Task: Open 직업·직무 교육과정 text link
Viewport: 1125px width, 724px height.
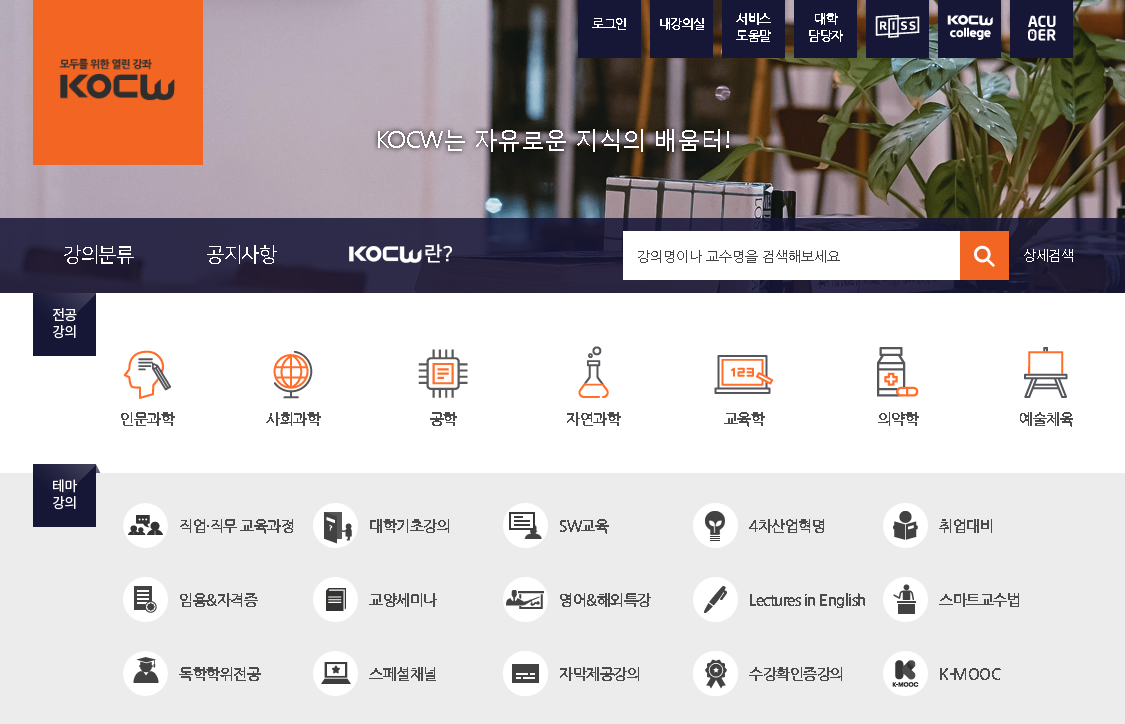Action: [237, 526]
